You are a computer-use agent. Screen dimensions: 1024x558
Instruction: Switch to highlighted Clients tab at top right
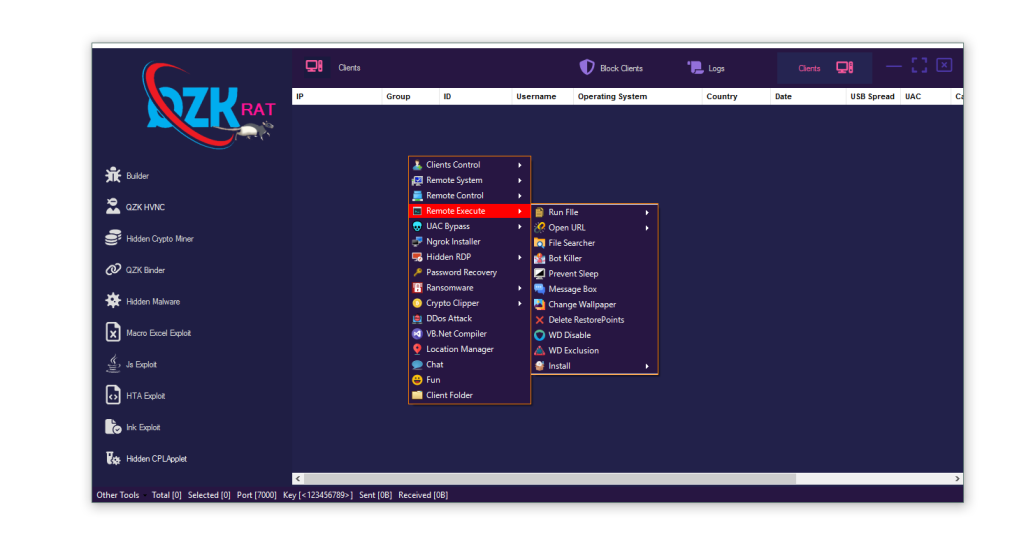click(x=824, y=68)
